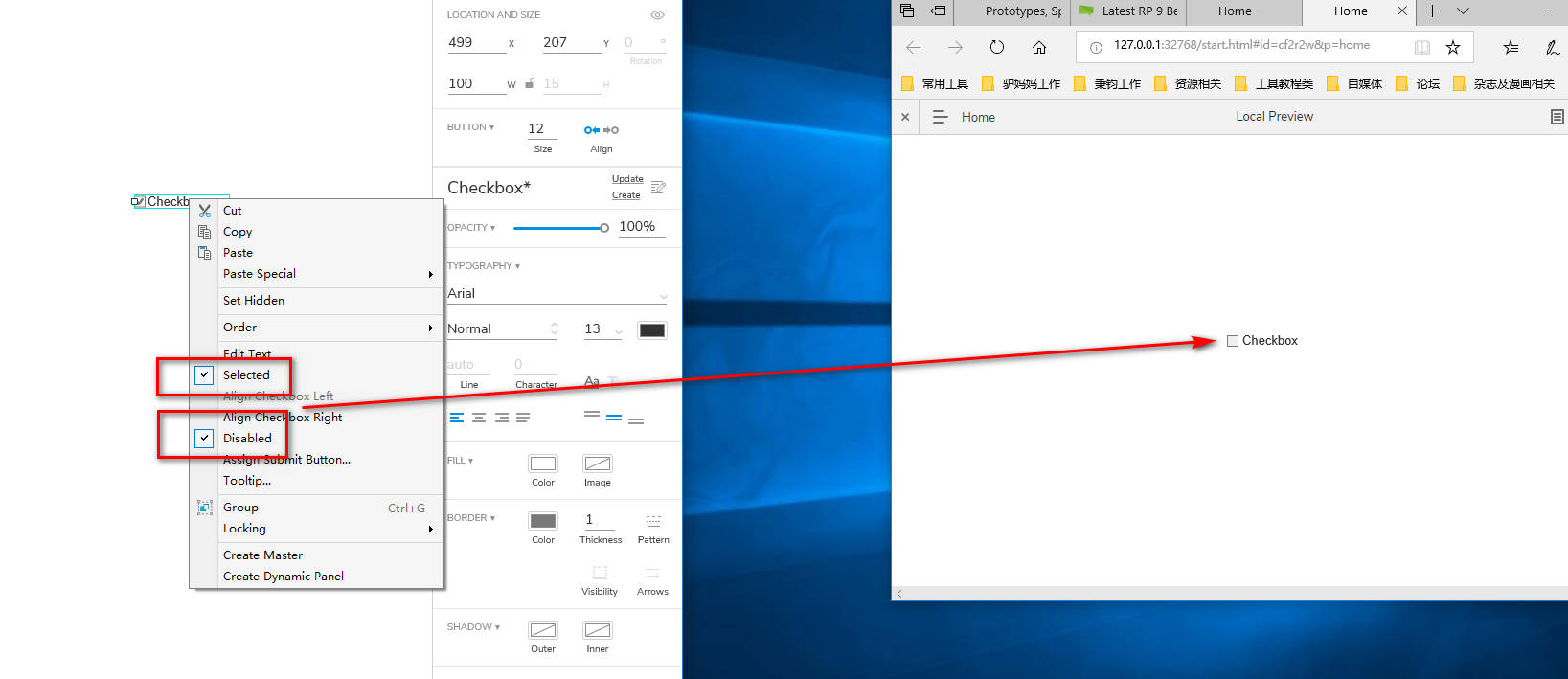The image size is (1568, 679).
Task: Open the font size 13 dropdown
Action: [x=618, y=330]
